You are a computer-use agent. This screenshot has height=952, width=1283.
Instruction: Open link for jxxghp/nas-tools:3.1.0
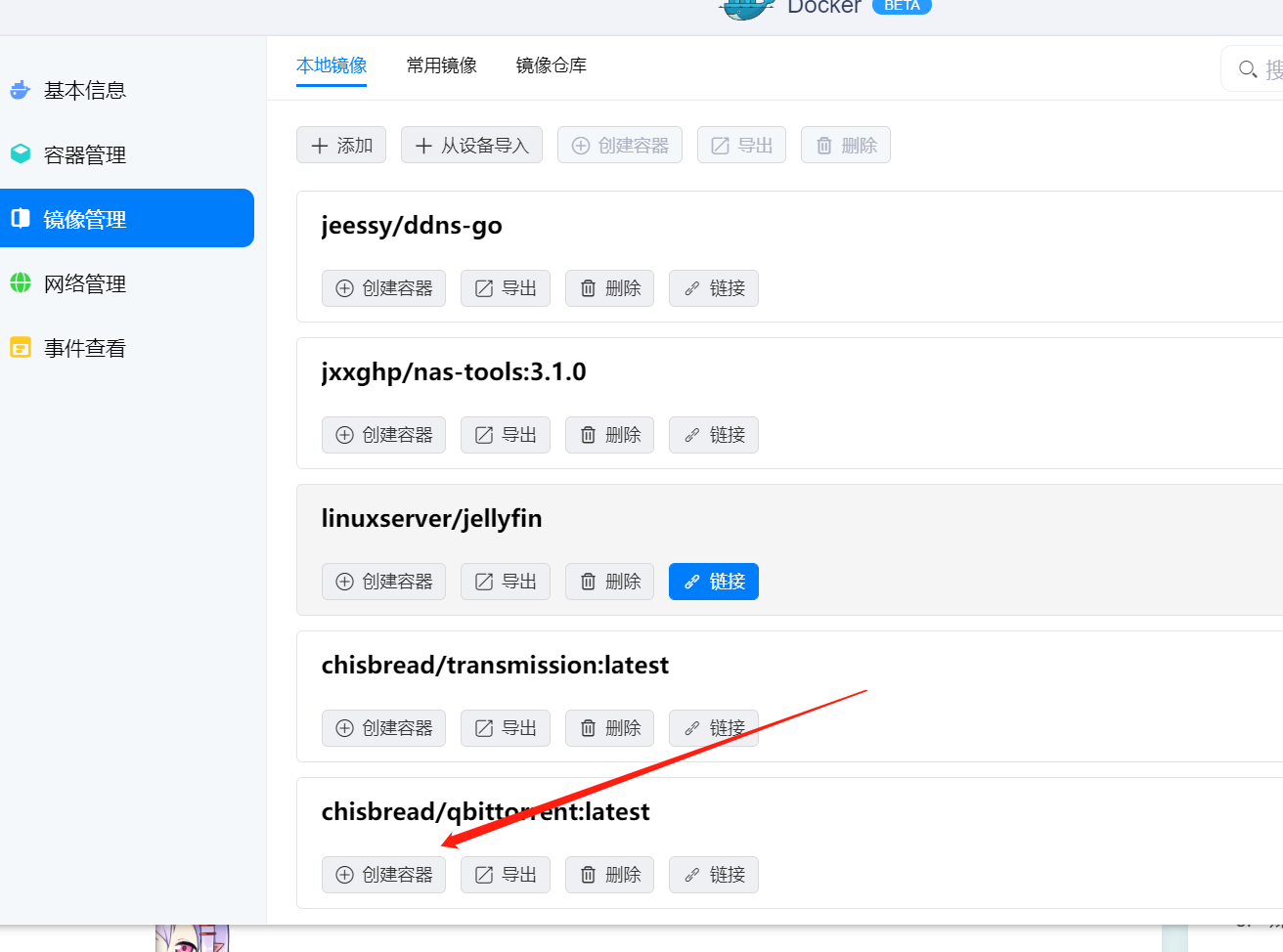pyautogui.click(x=714, y=435)
